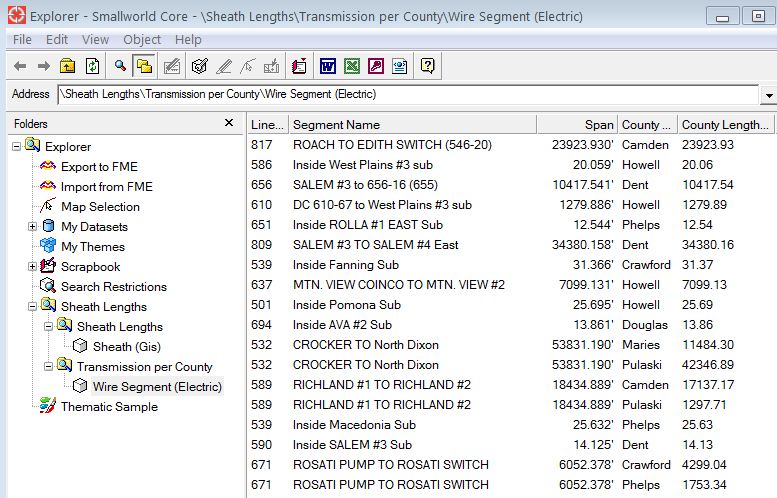Select My Themes tree item
The width and height of the screenshot is (777, 498).
[x=93, y=247]
